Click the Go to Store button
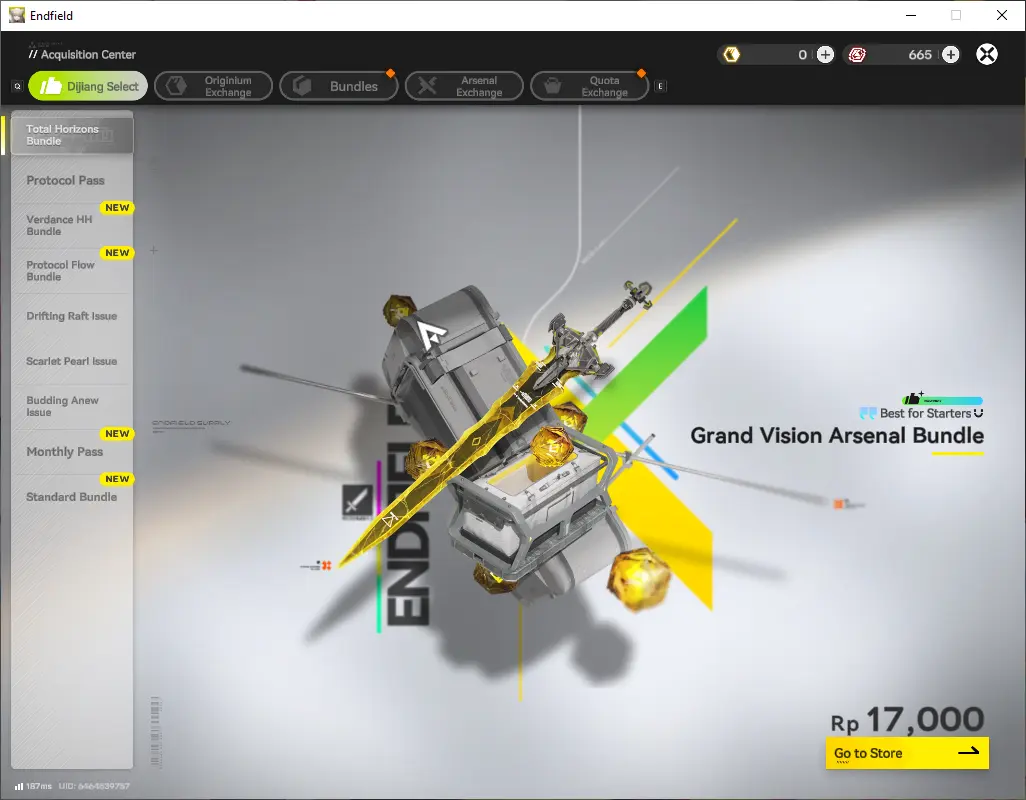 (907, 753)
